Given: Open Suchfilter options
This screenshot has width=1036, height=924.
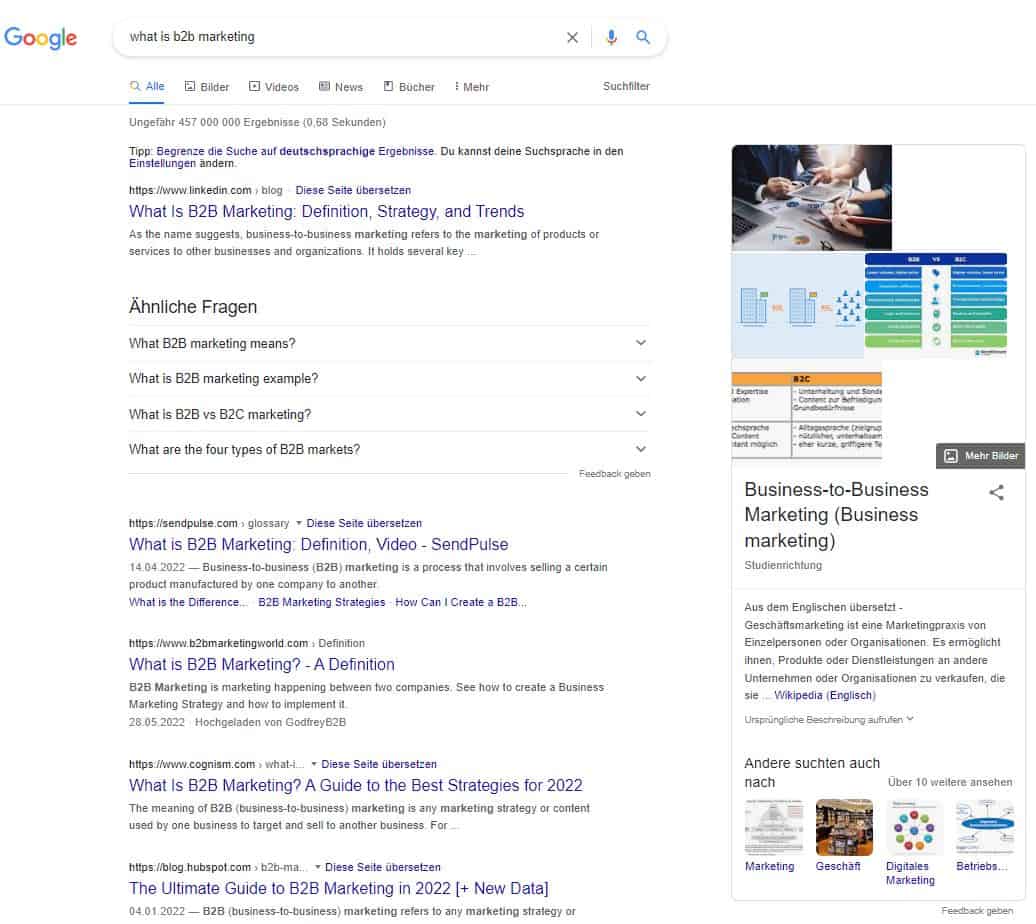Looking at the screenshot, I should coord(626,86).
